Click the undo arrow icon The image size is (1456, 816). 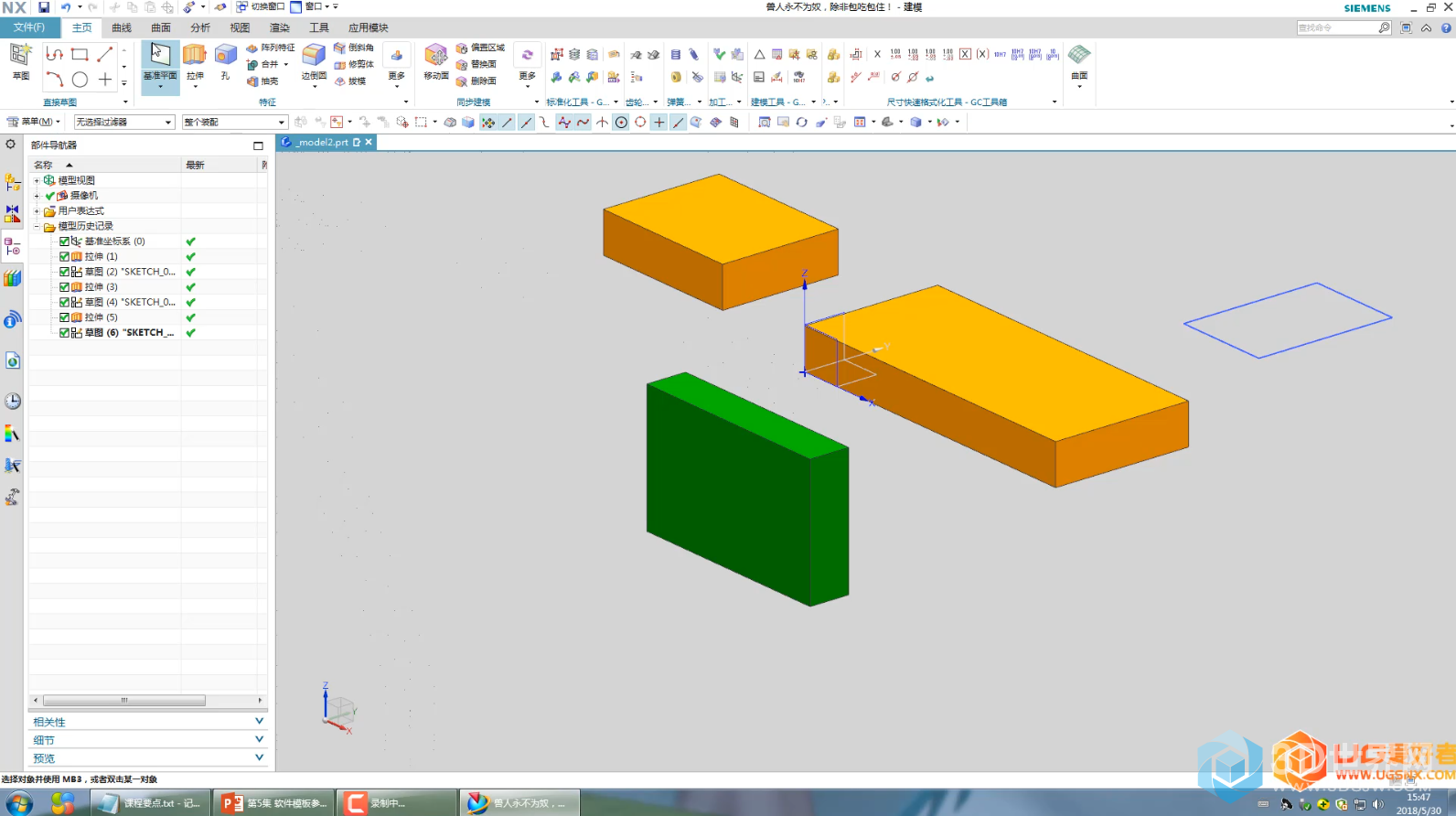pyautogui.click(x=66, y=6)
